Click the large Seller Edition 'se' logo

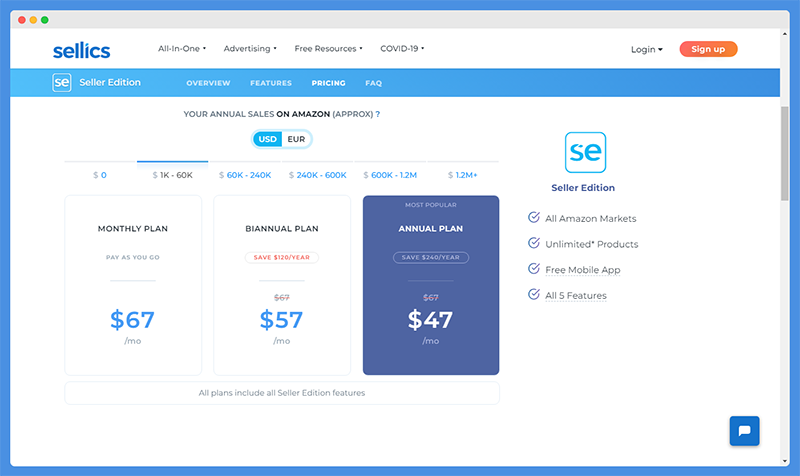coord(585,153)
